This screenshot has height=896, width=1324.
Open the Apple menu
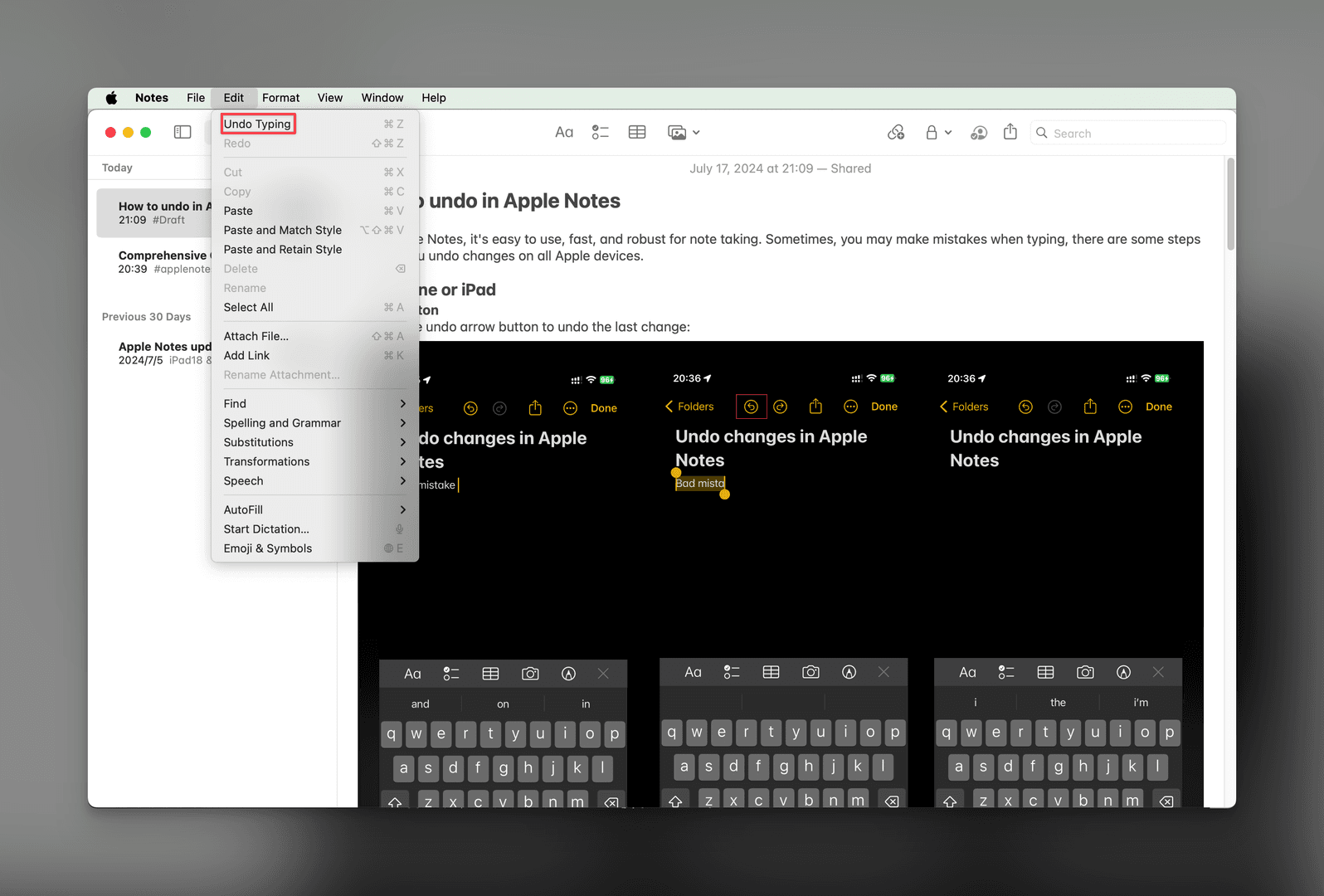tap(111, 98)
